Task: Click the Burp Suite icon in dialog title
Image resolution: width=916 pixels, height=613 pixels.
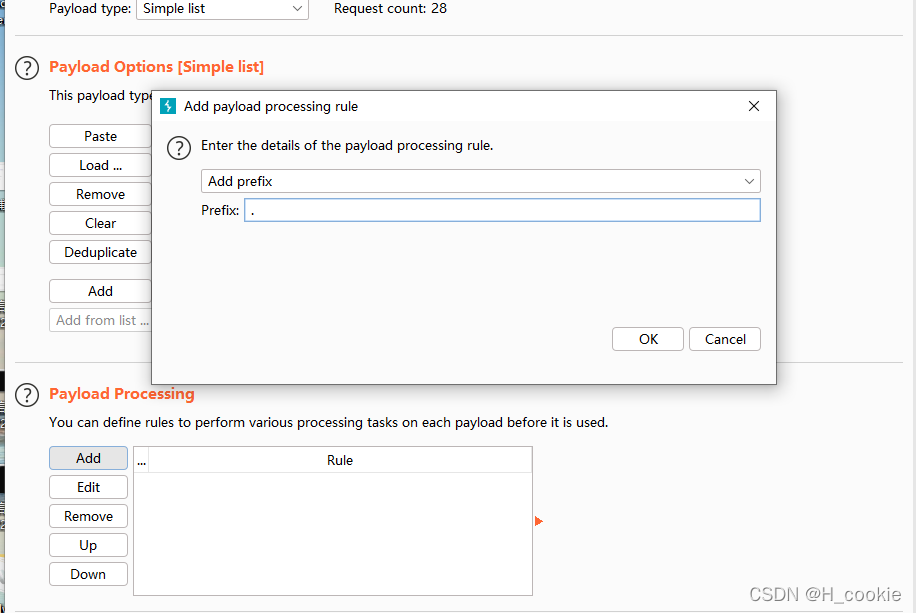Action: click(168, 106)
